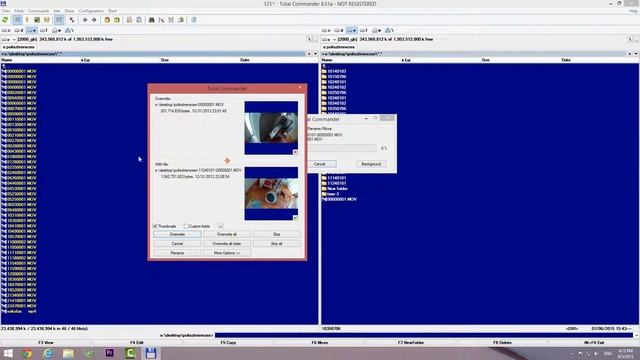Click the Skip button
This screenshot has width=640, height=360.
[x=277, y=234]
